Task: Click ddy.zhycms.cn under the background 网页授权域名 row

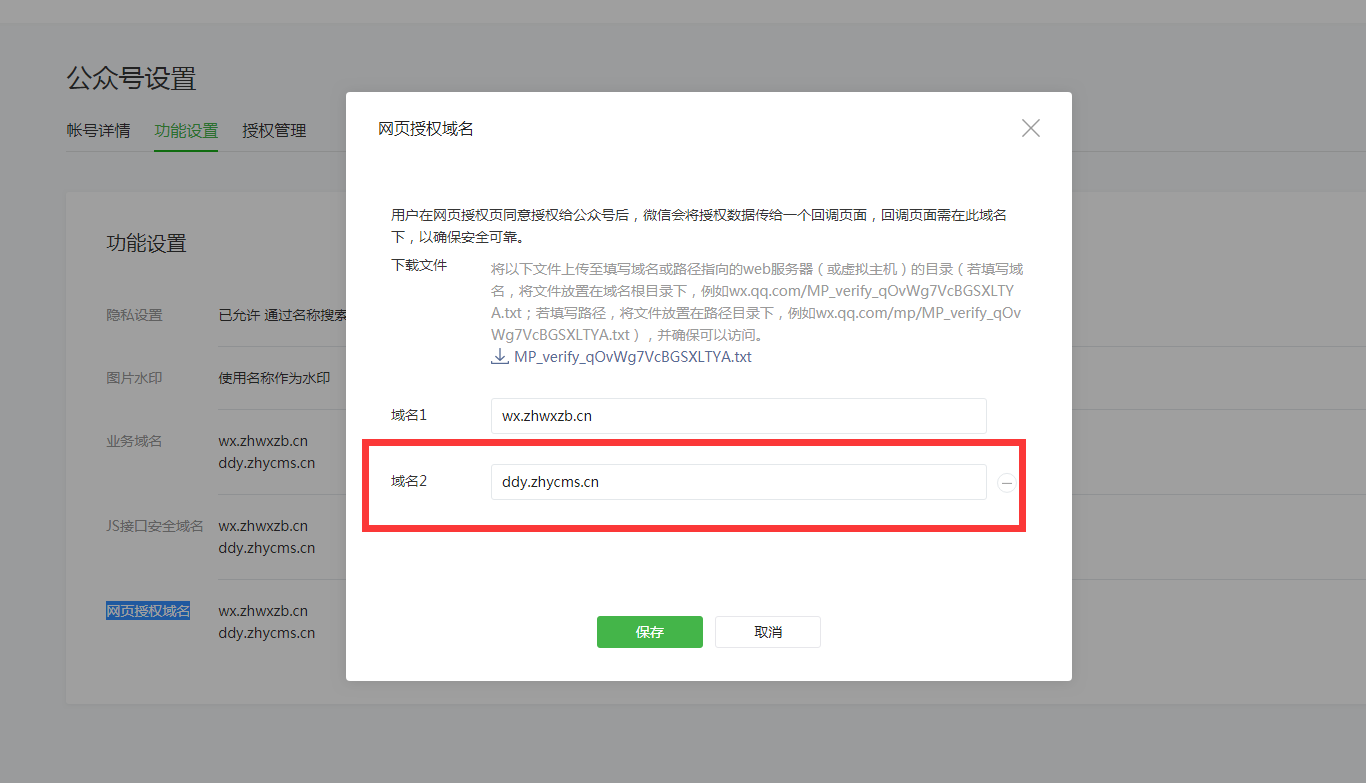Action: pyautogui.click(x=267, y=633)
